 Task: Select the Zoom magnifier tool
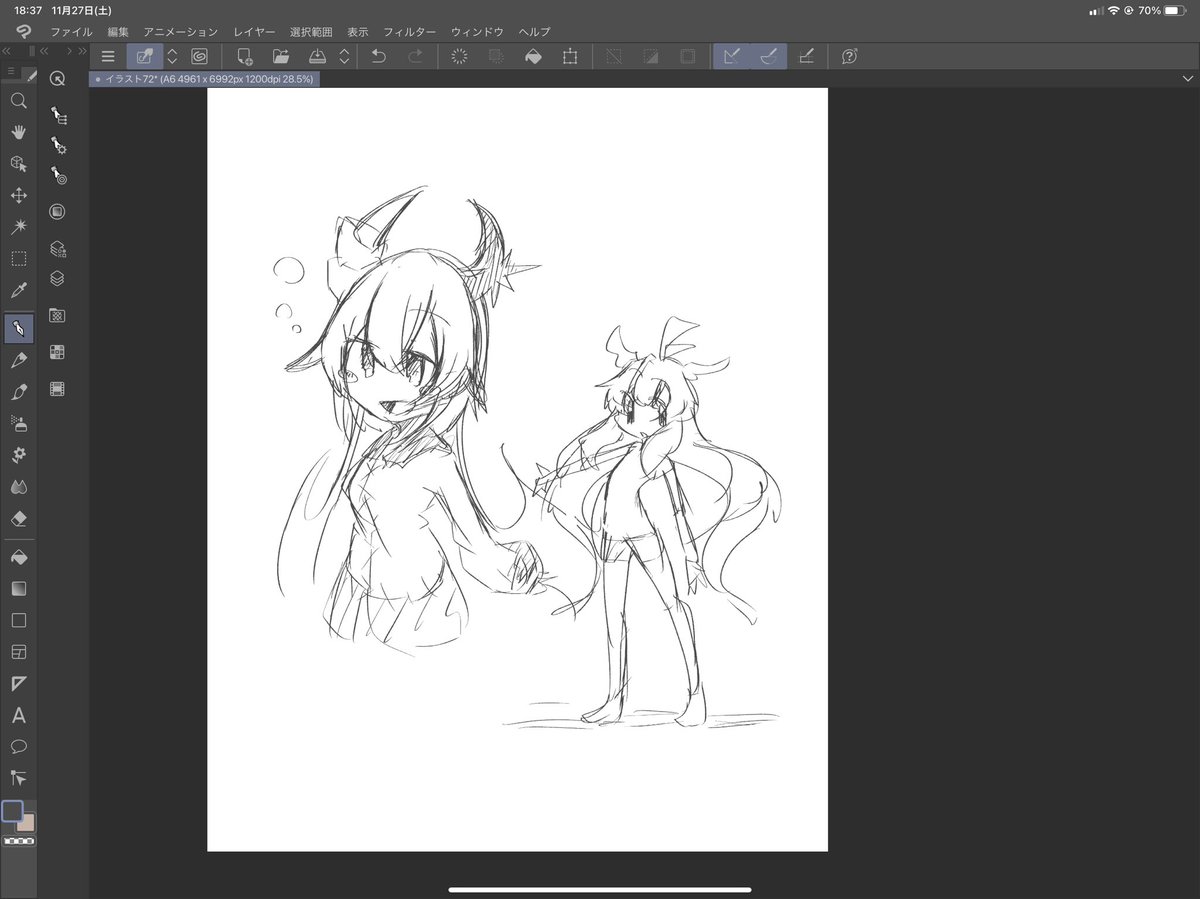tap(18, 100)
